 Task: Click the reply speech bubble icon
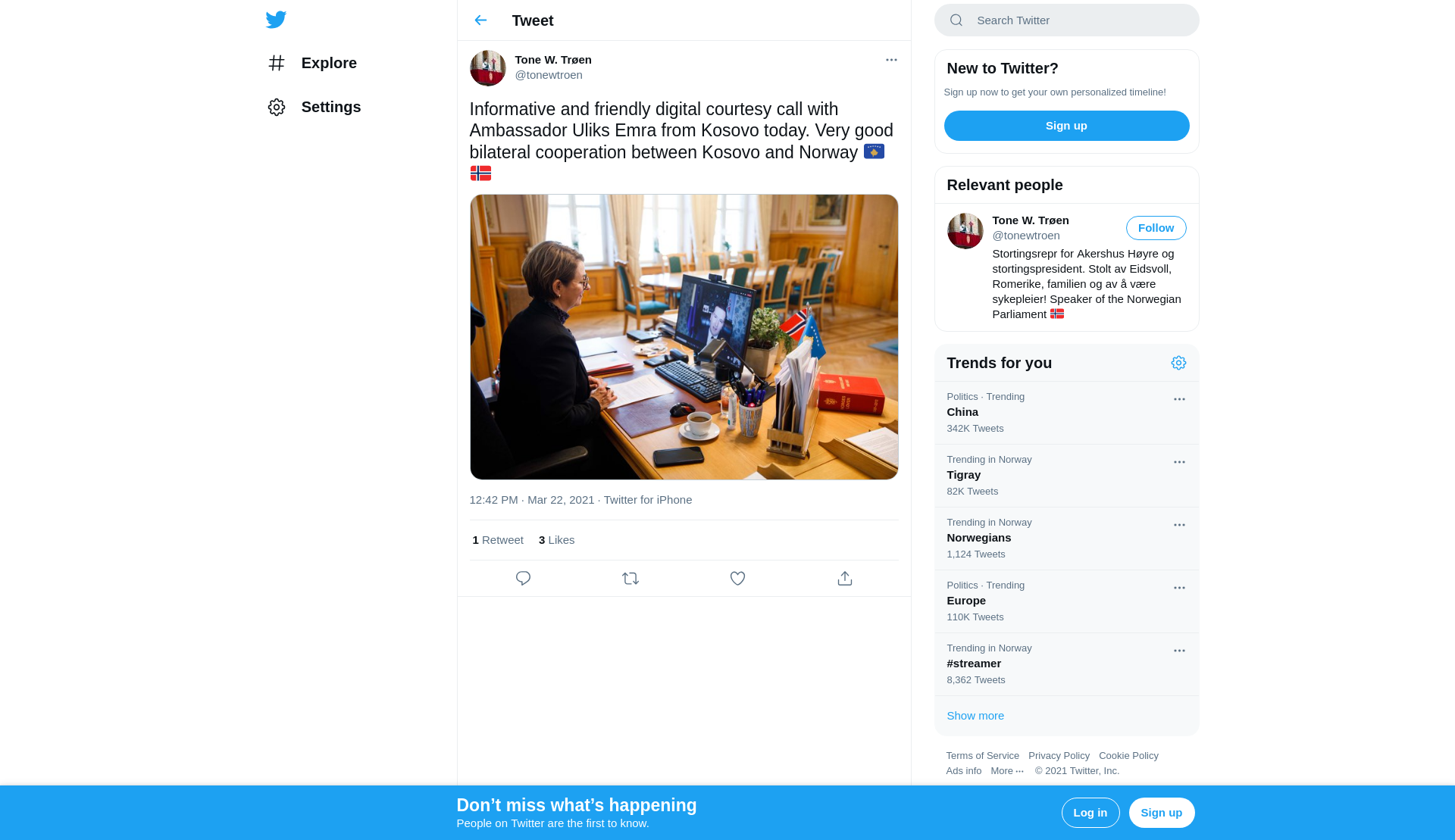click(523, 579)
